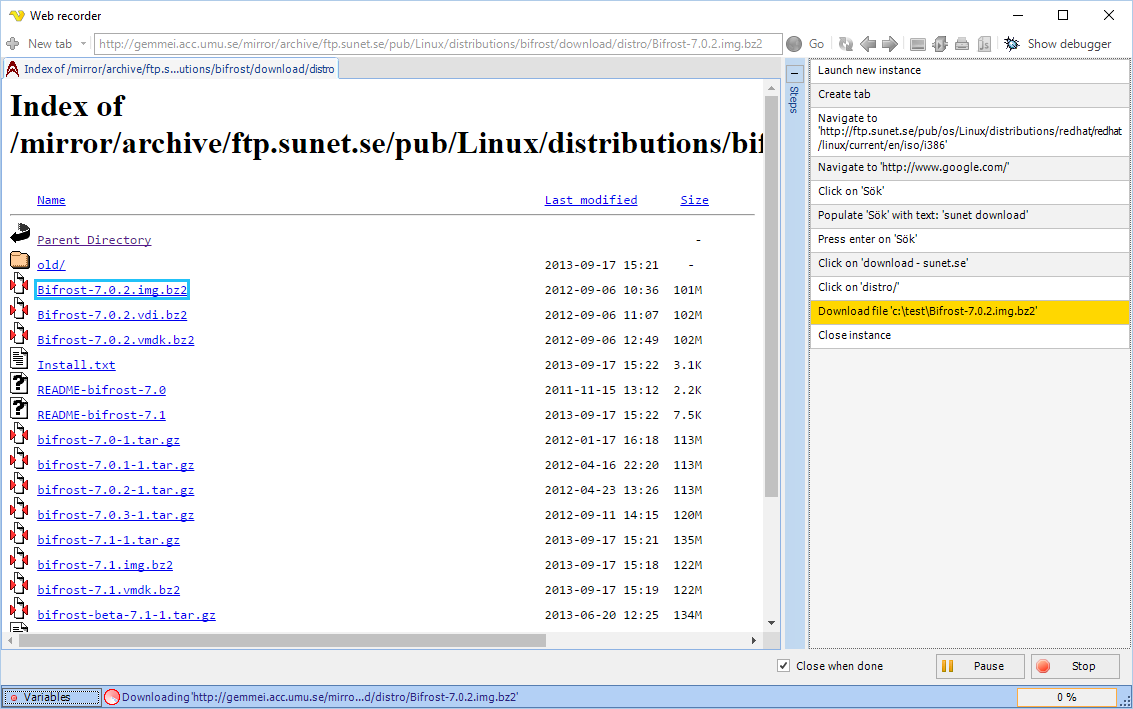Screen dimensions: 1133x709
Task: Click the JS script icon in toolbar
Action: coord(984,44)
